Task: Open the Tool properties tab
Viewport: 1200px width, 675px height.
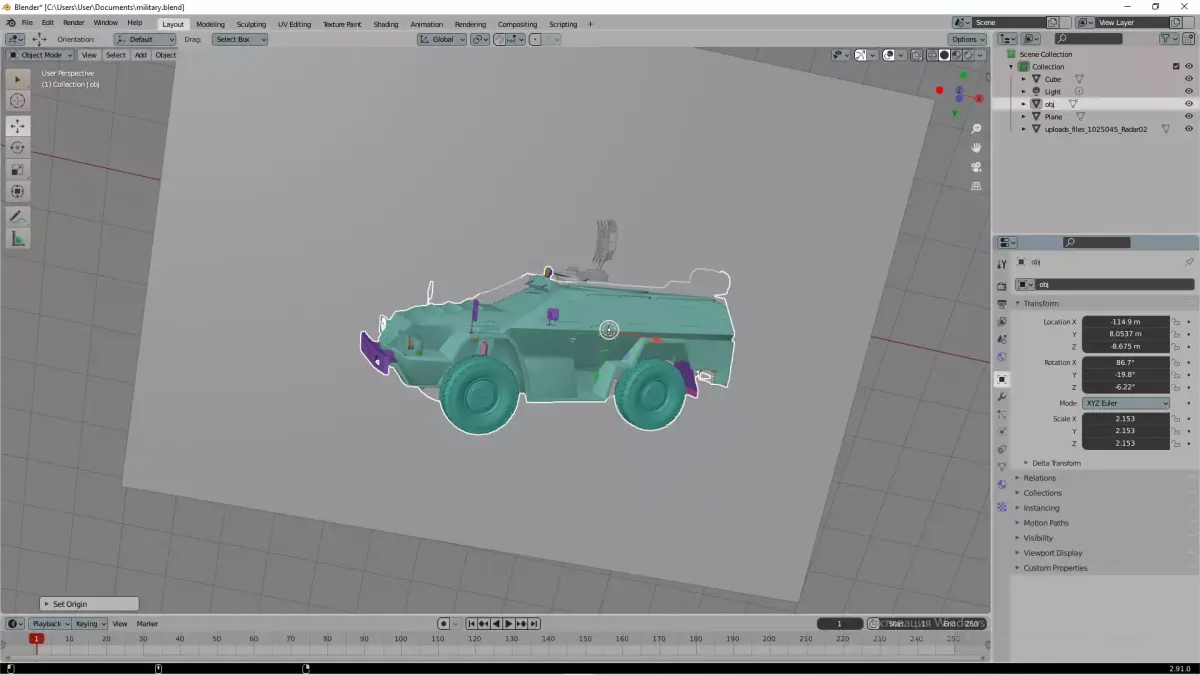Action: click(x=1002, y=265)
